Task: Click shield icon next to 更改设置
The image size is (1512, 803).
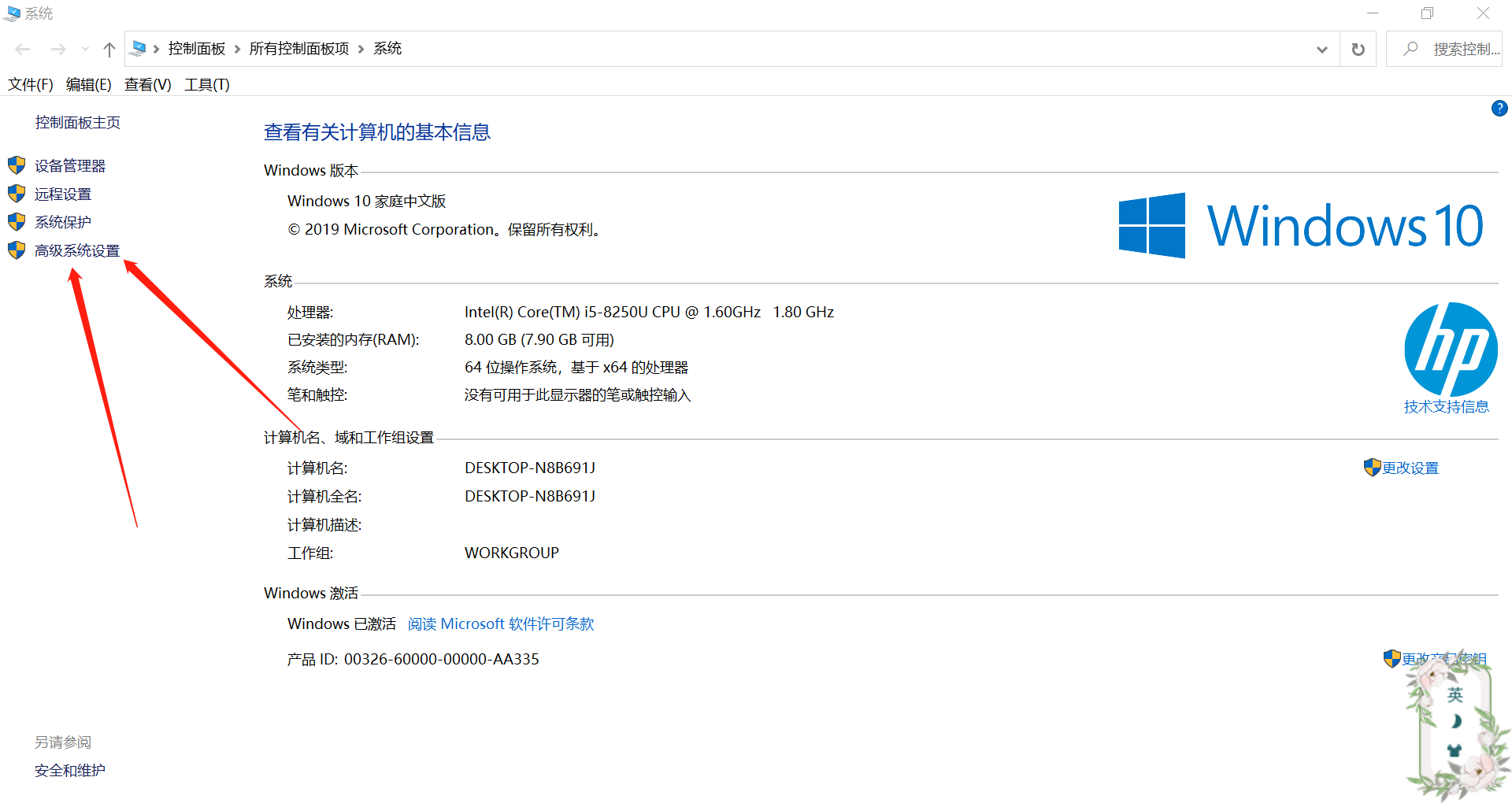Action: [x=1373, y=468]
